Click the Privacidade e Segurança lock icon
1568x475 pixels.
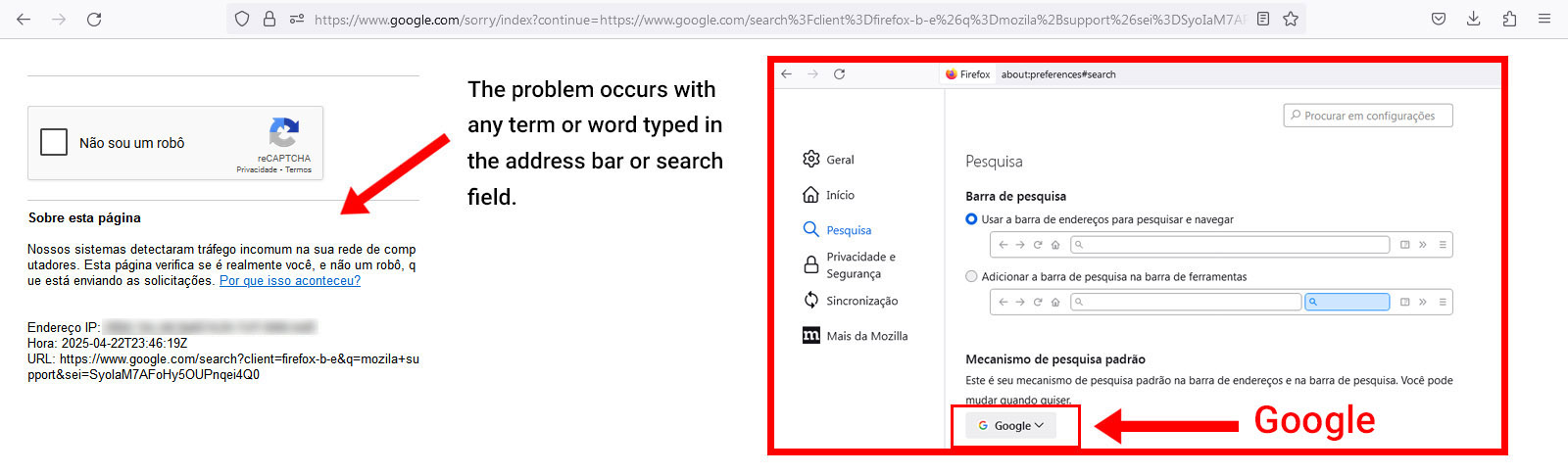click(810, 264)
